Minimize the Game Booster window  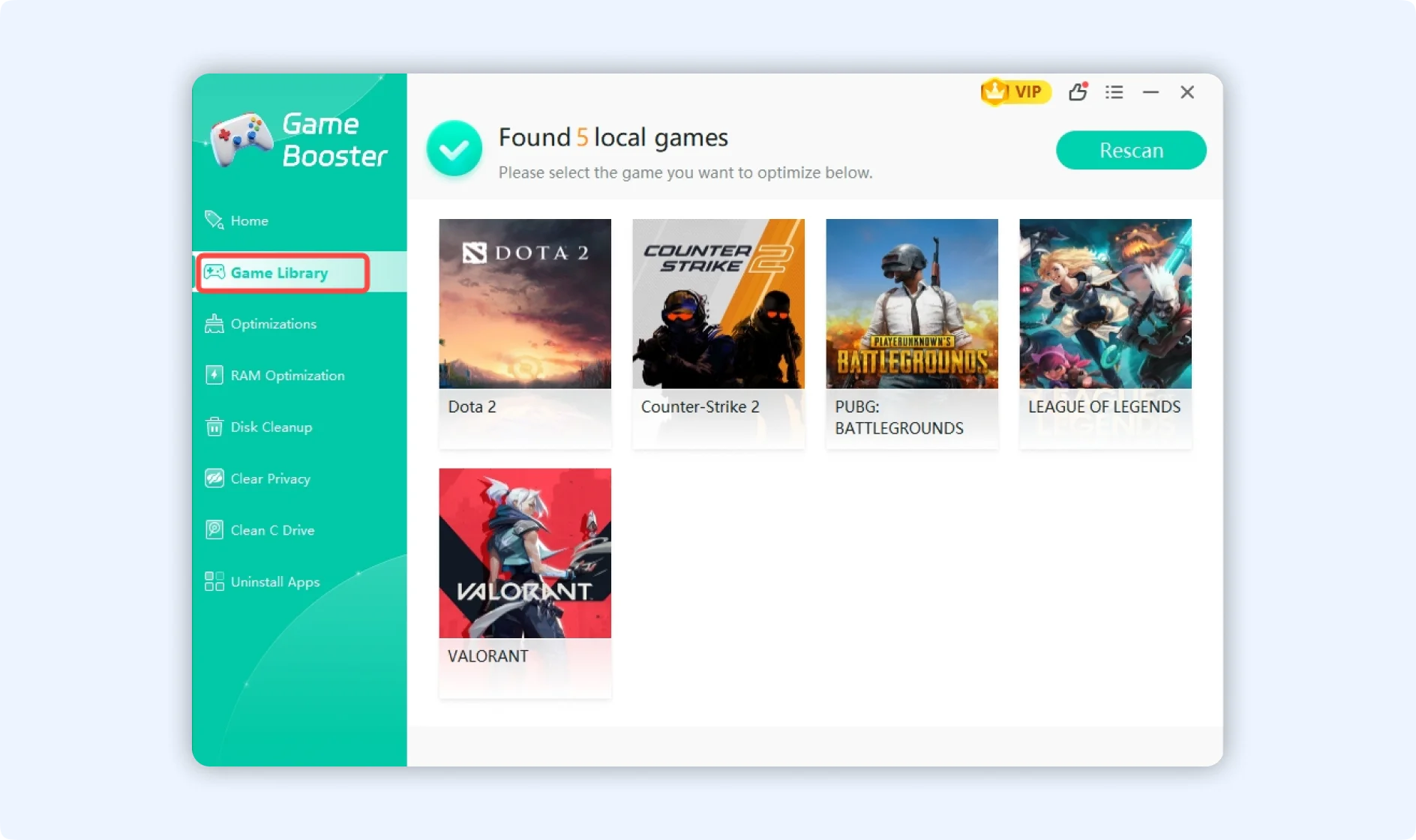click(1150, 92)
